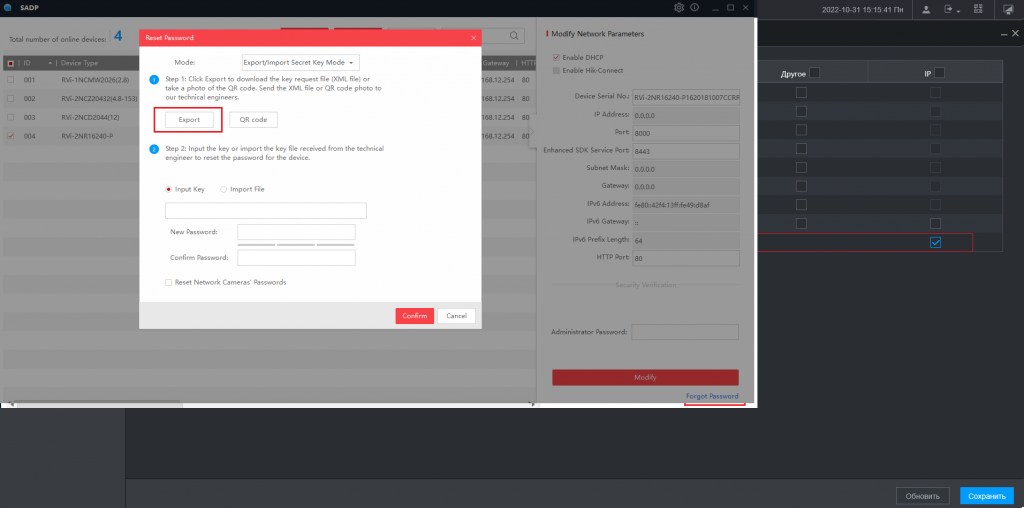Screen dimensions: 1024x508
Task: Expand the Mode dropdown (Export/Import Secret Key)
Action: (301, 62)
